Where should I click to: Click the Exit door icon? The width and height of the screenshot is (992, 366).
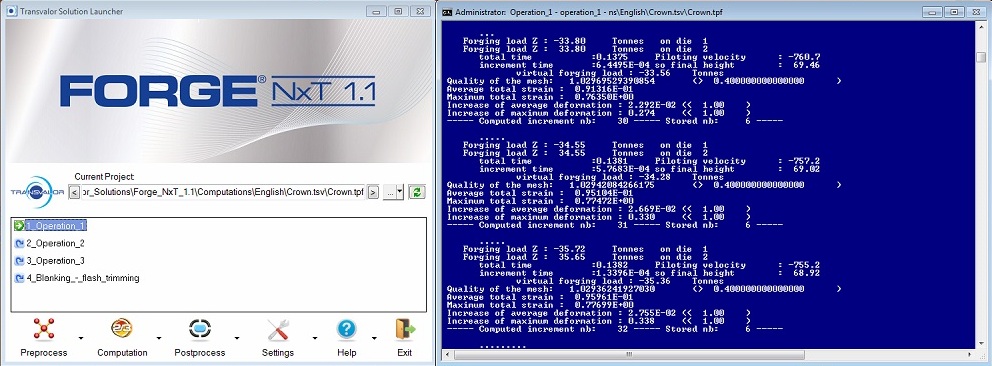pos(405,329)
